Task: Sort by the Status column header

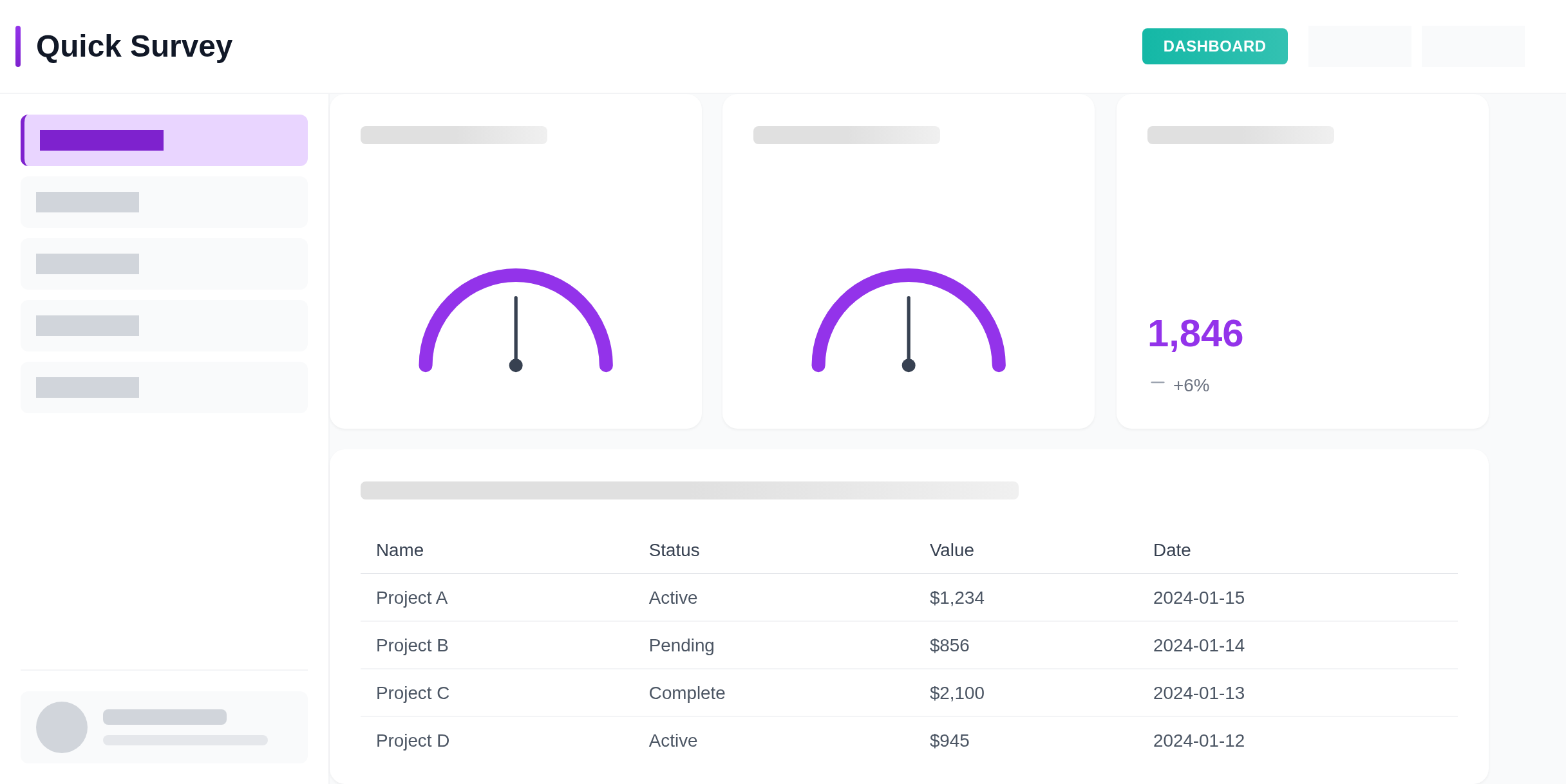Action: [674, 550]
